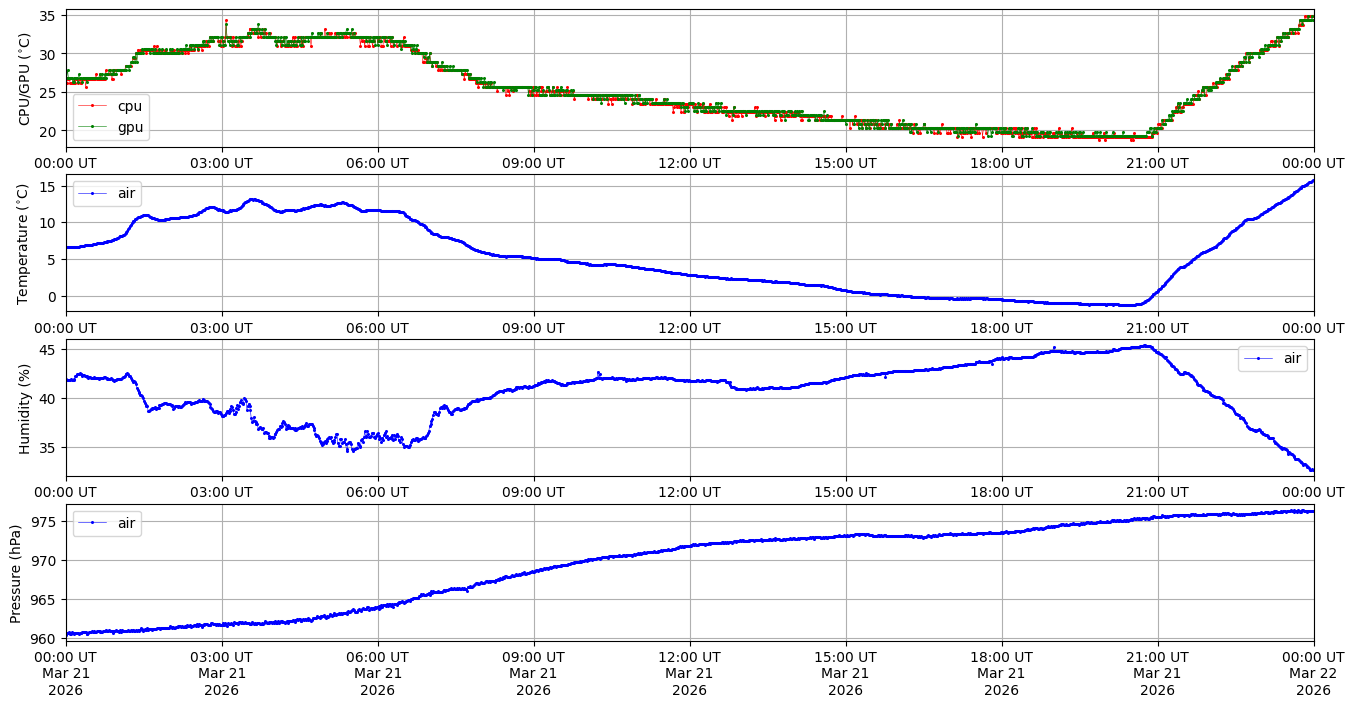
Task: Select the 'cpu' legend label text
Action: (x=130, y=106)
